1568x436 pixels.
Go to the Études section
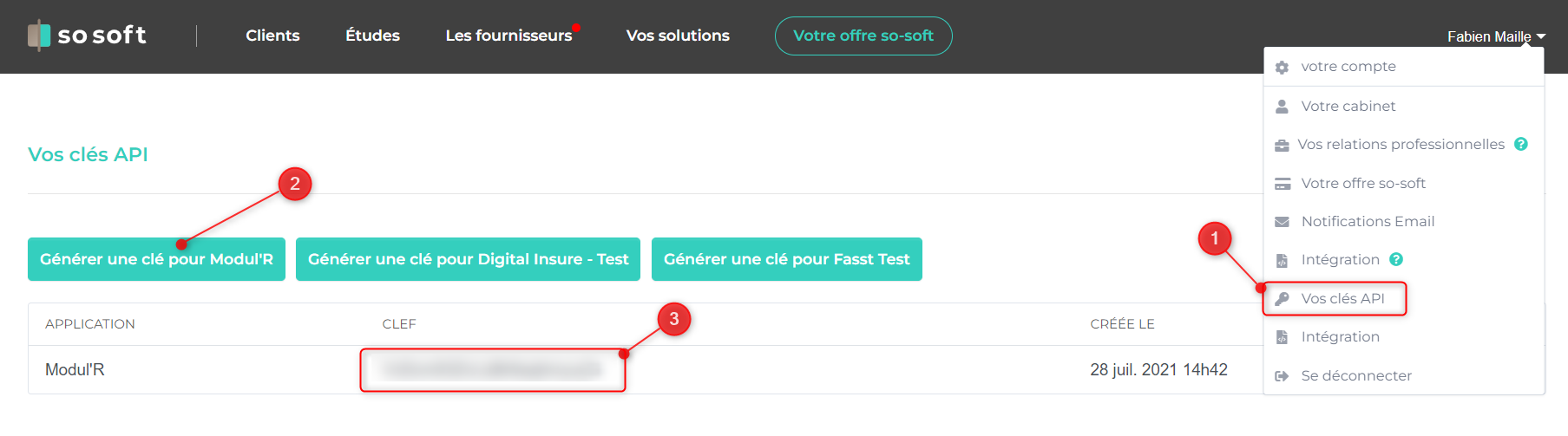[372, 36]
